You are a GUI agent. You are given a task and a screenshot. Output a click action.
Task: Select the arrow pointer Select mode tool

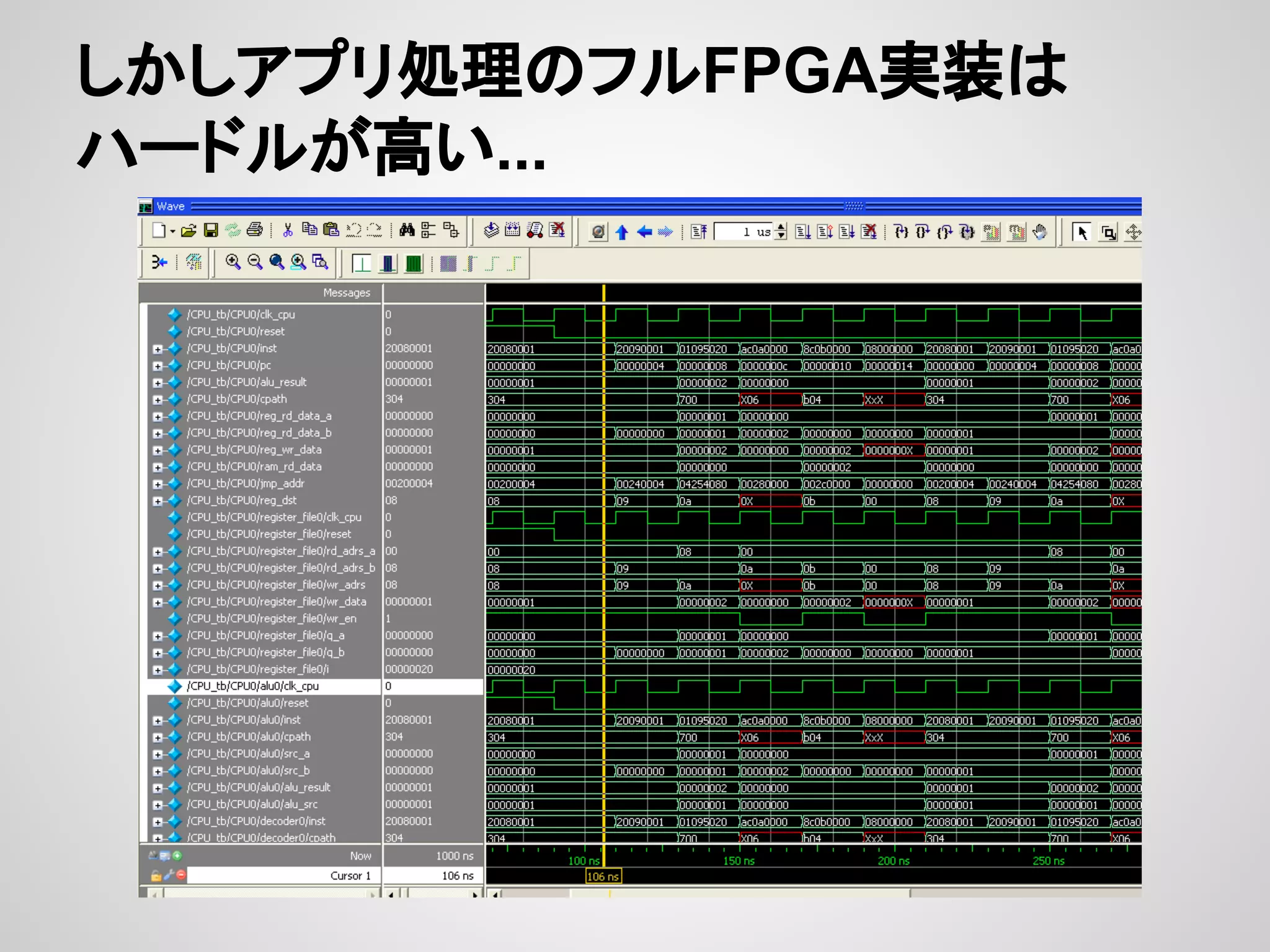pos(1082,233)
